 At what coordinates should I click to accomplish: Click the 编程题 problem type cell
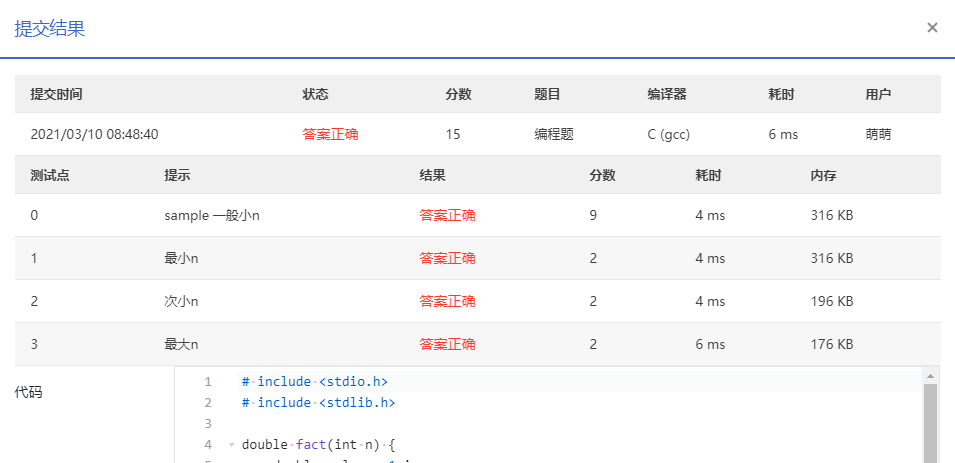coord(554,135)
